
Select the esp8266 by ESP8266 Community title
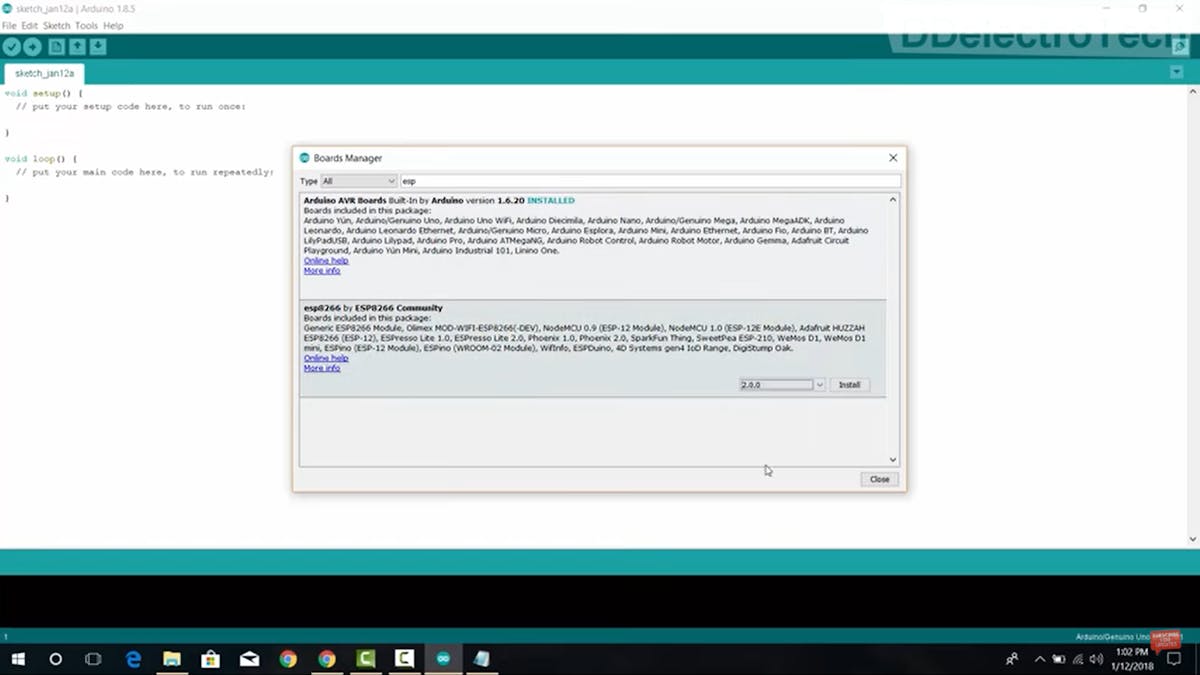click(x=373, y=308)
